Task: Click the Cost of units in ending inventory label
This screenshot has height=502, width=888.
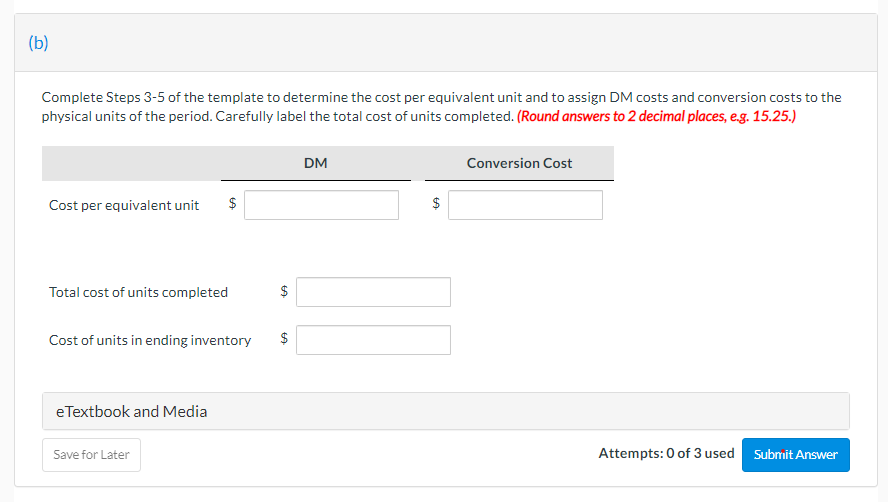Action: tap(150, 340)
